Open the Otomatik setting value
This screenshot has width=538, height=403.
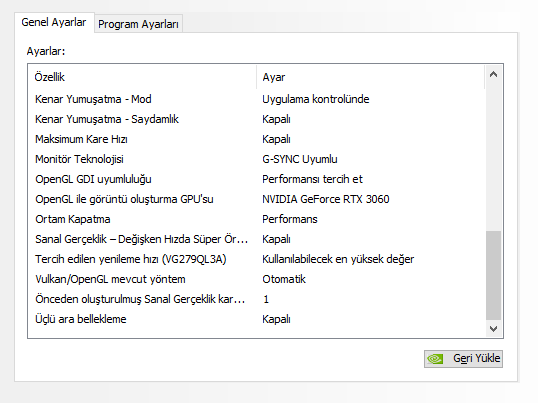[284, 279]
